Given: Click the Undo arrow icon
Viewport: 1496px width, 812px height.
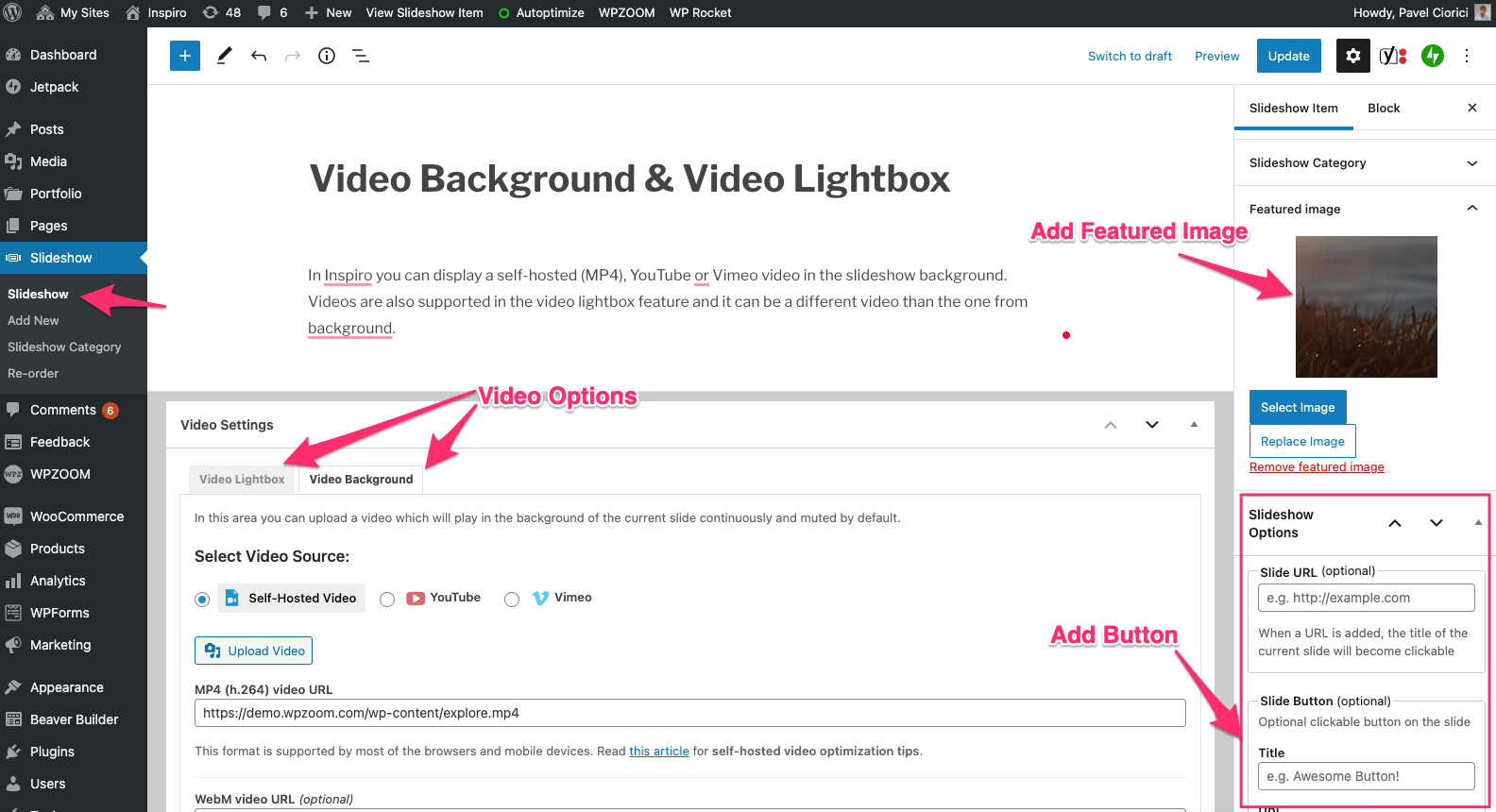Looking at the screenshot, I should click(259, 56).
